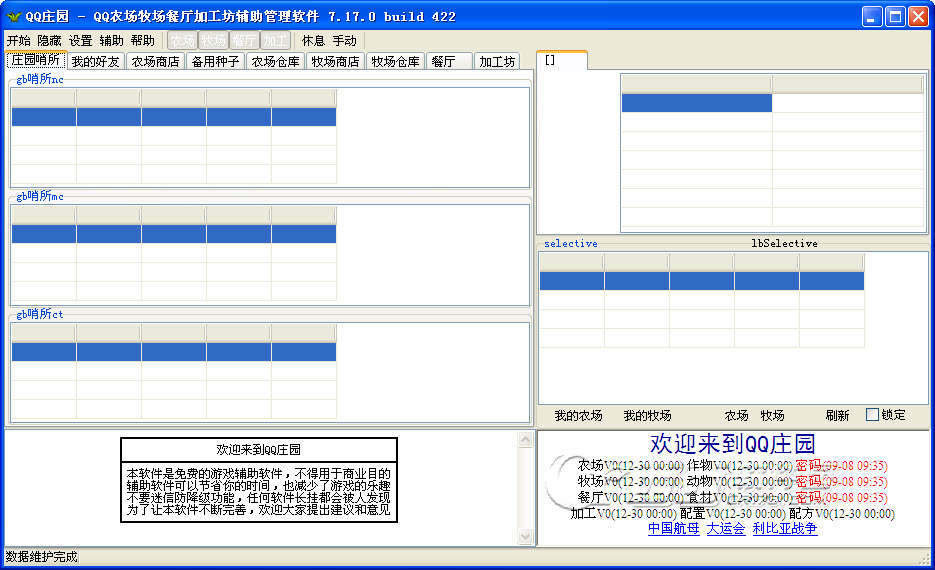Select the [] tab in right panel
Viewport: 935px width, 570px height.
coord(562,60)
